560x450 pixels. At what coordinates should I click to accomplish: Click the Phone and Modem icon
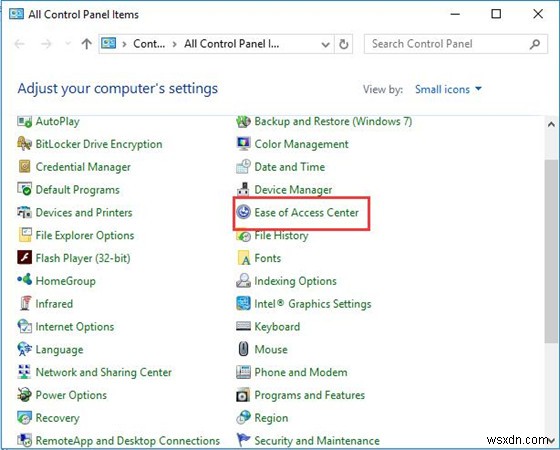(244, 372)
